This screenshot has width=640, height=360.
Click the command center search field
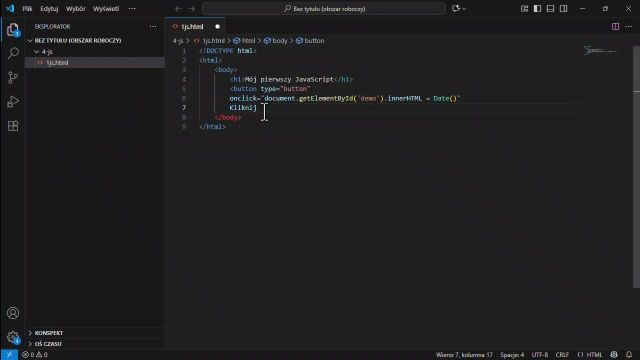[324, 9]
